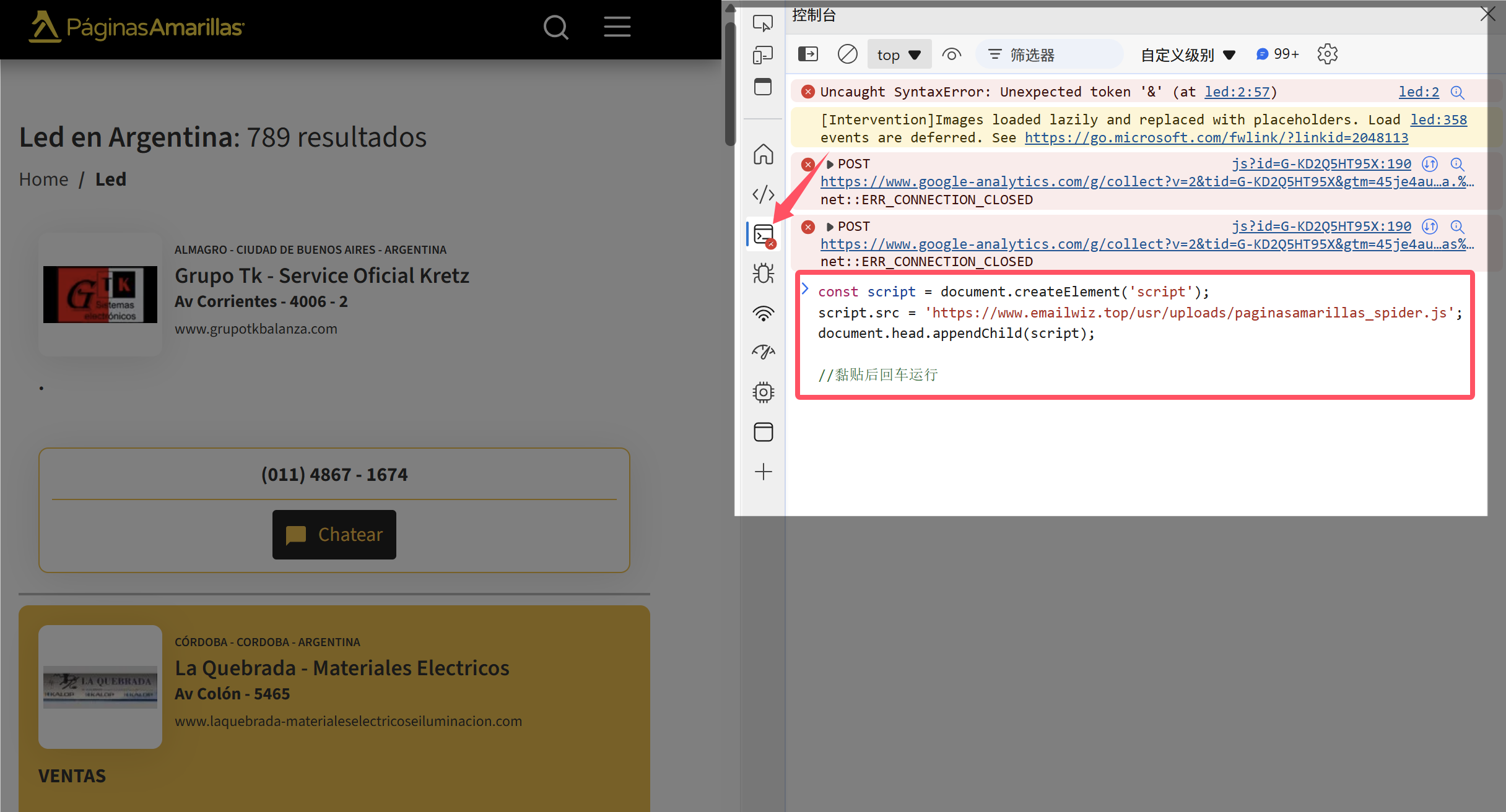1506x812 pixels.
Task: Open network request icon on first POST error
Action: pyautogui.click(x=1430, y=164)
